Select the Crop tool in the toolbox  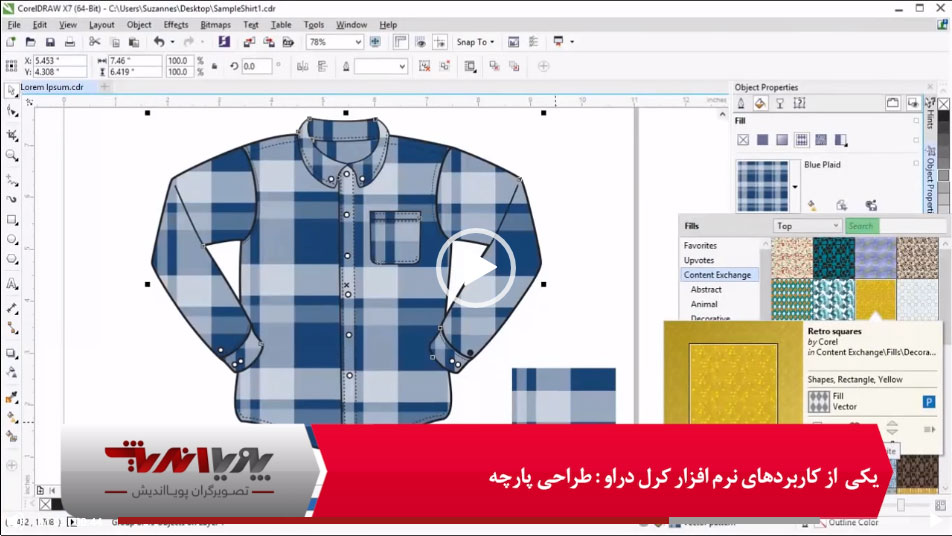pos(11,135)
